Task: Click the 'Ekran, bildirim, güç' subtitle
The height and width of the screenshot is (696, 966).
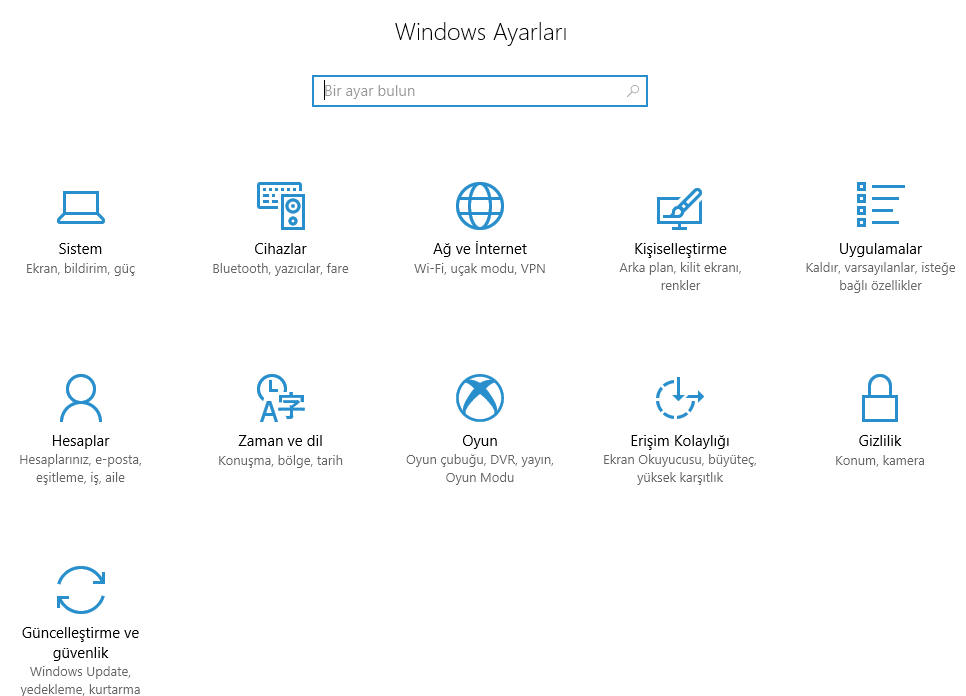Action: 80,268
